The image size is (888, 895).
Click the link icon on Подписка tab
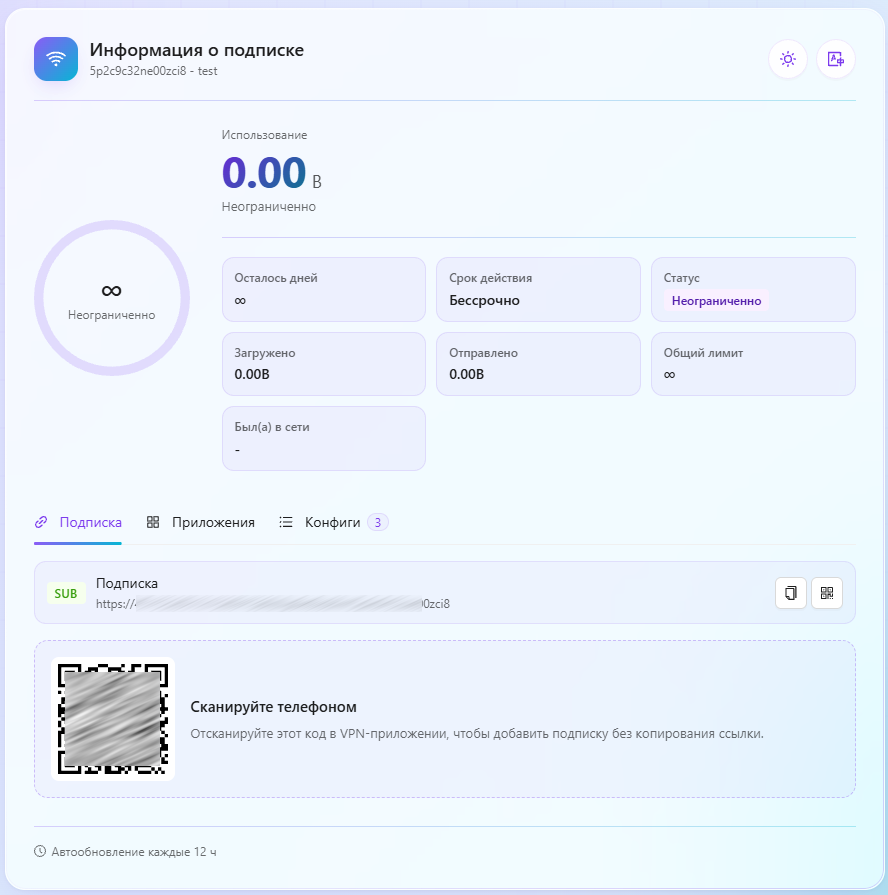[x=41, y=522]
